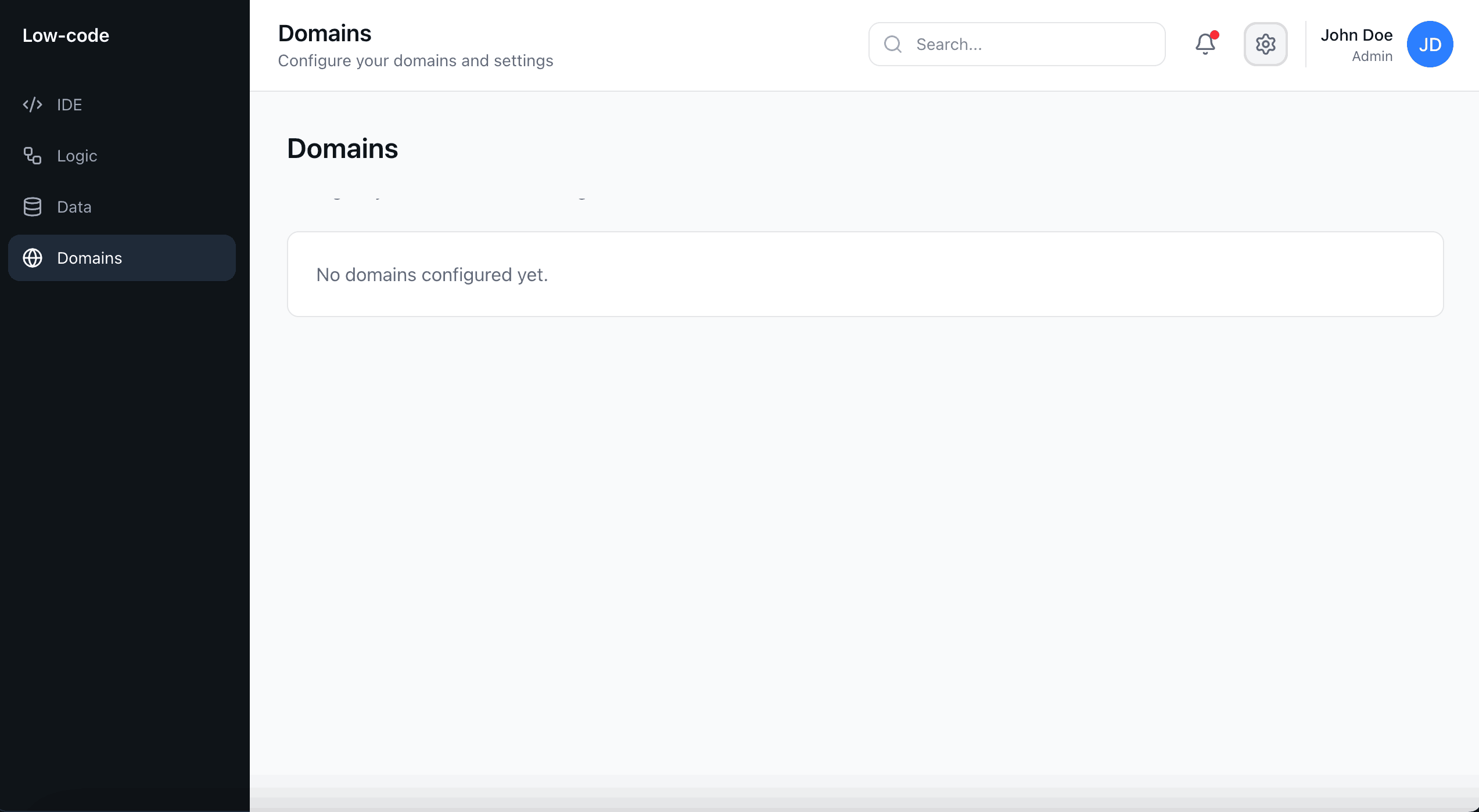Click the Admin role label

(x=1372, y=56)
